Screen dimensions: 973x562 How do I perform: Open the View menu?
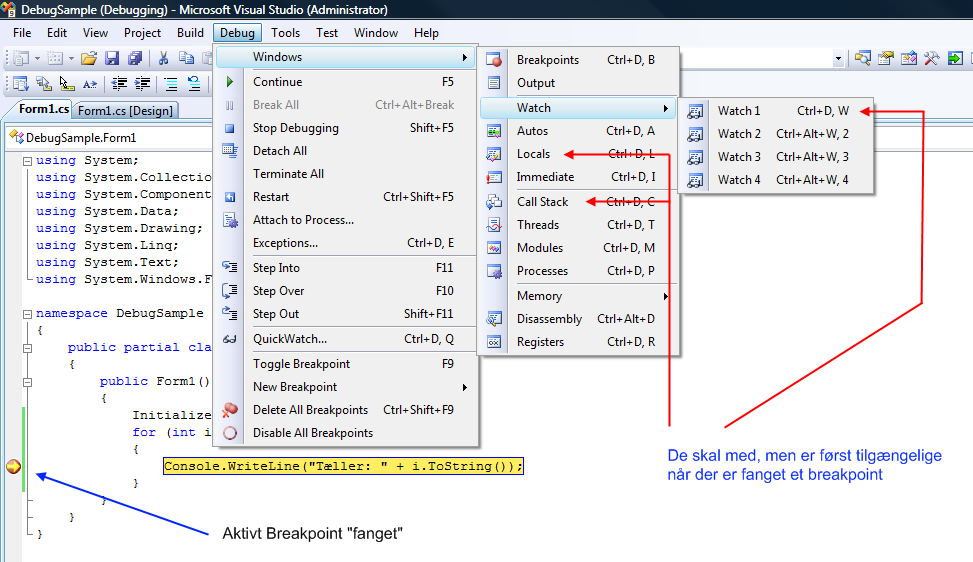tap(96, 33)
